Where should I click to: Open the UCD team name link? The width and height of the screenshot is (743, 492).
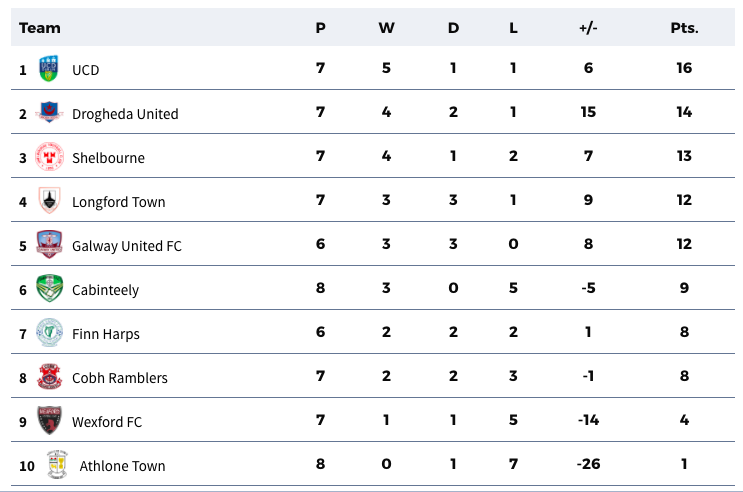pos(86,70)
